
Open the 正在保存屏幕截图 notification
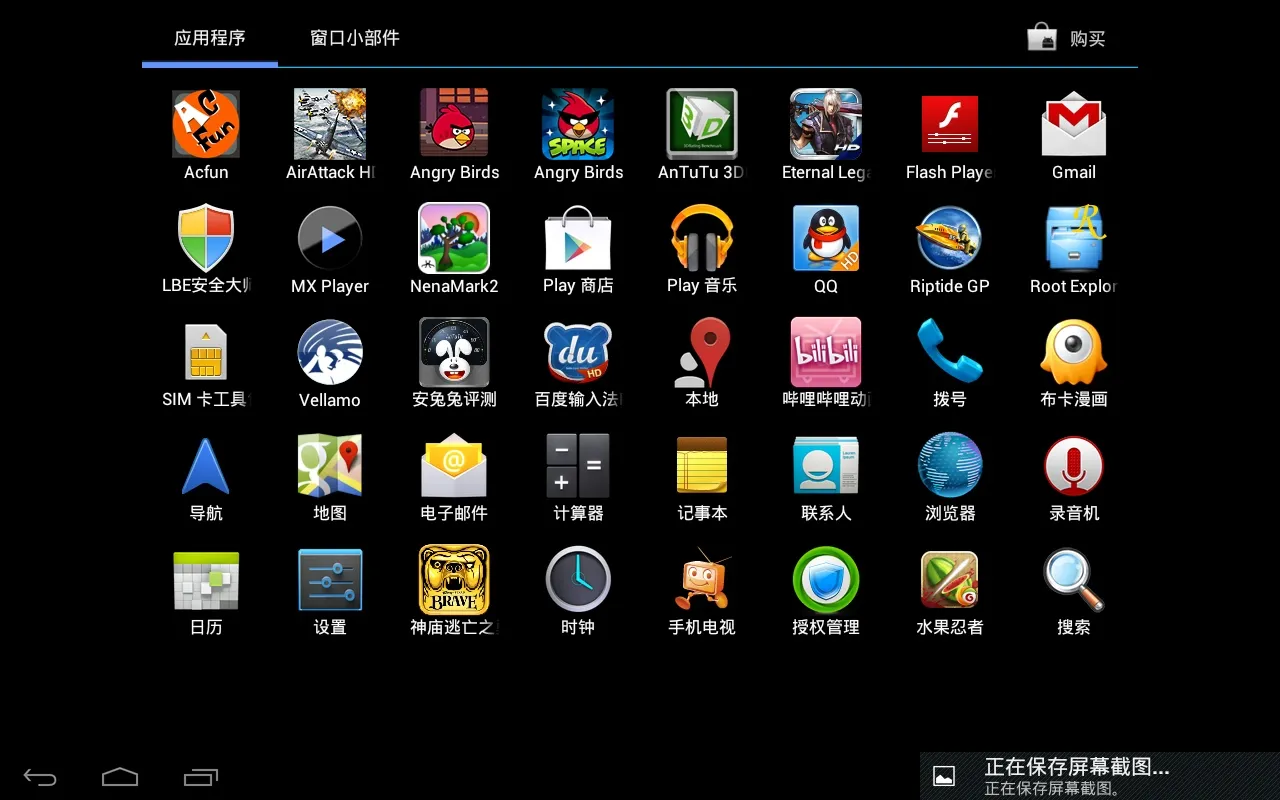1100,776
